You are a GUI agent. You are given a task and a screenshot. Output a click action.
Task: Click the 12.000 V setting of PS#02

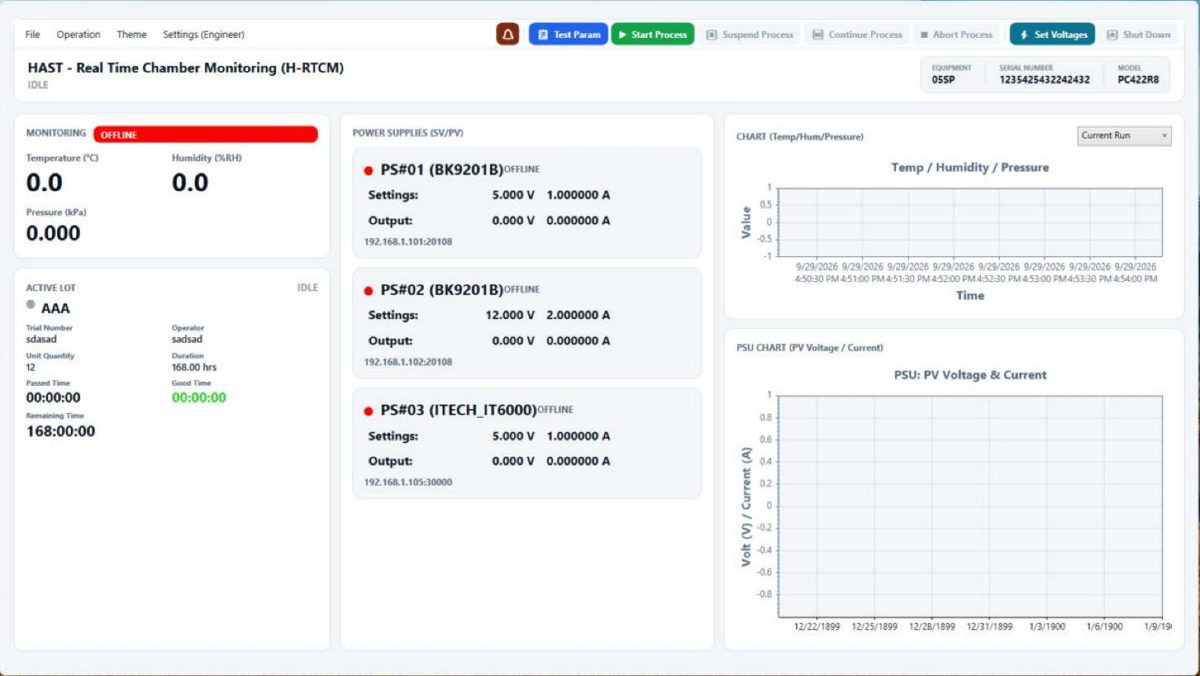tap(510, 315)
